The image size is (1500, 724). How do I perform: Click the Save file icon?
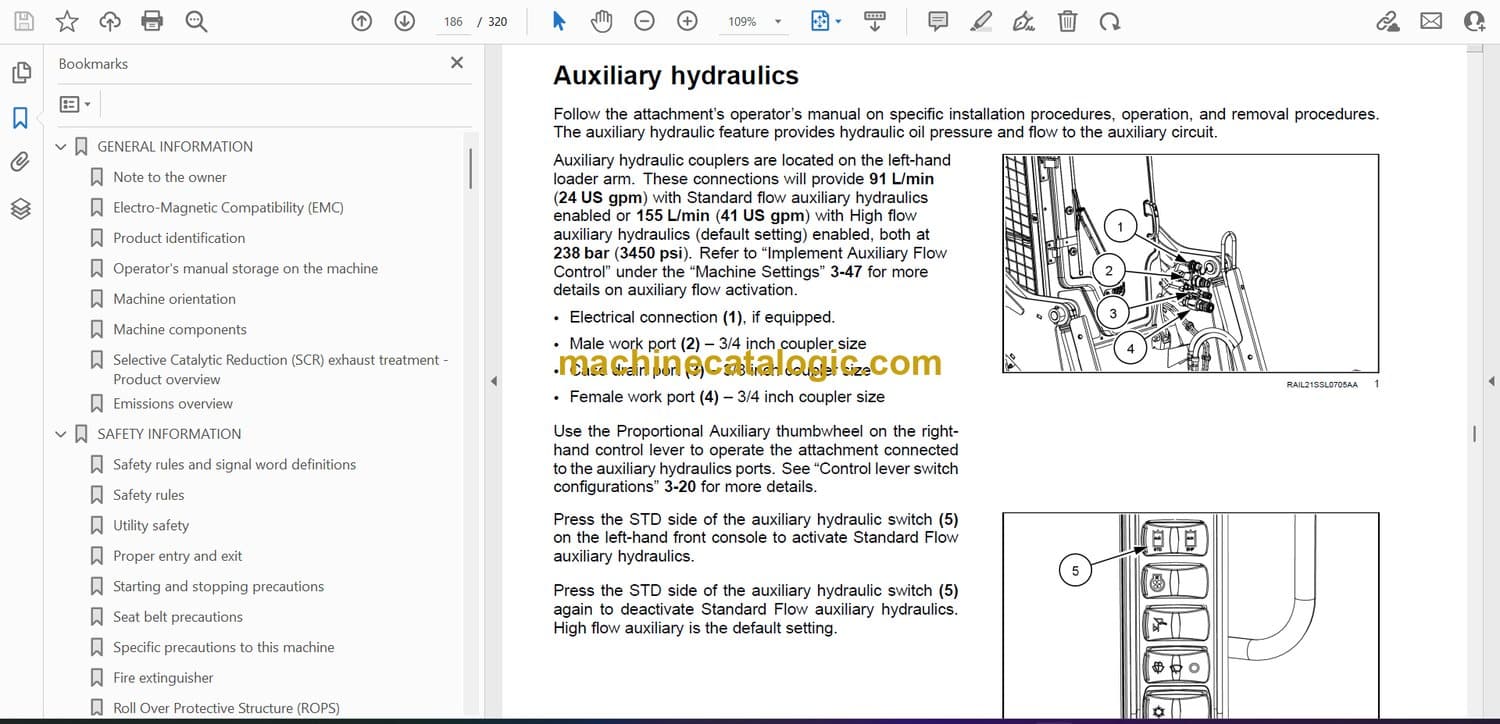click(x=24, y=21)
